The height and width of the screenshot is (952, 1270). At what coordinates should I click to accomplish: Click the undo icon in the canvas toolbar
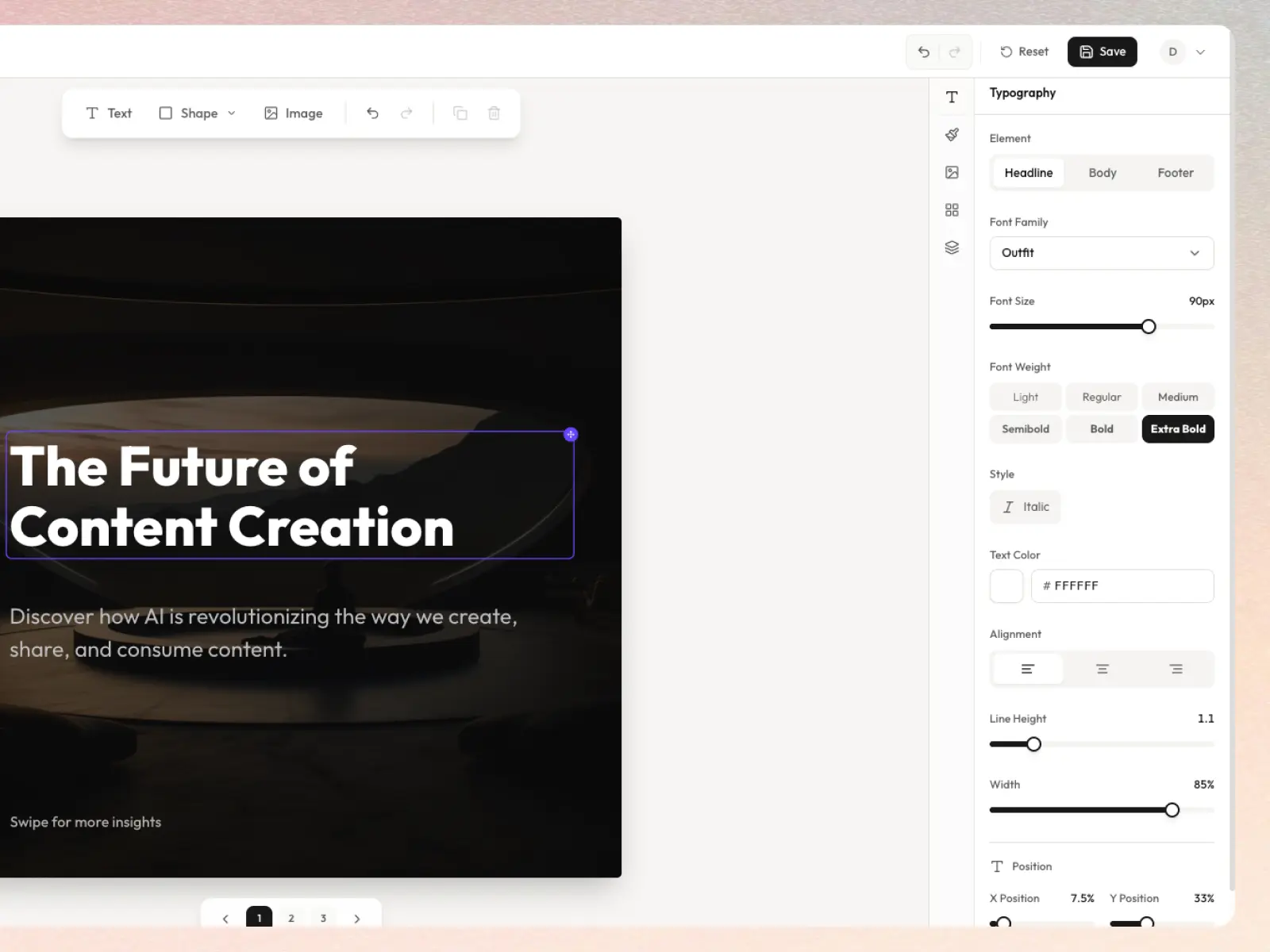372,113
